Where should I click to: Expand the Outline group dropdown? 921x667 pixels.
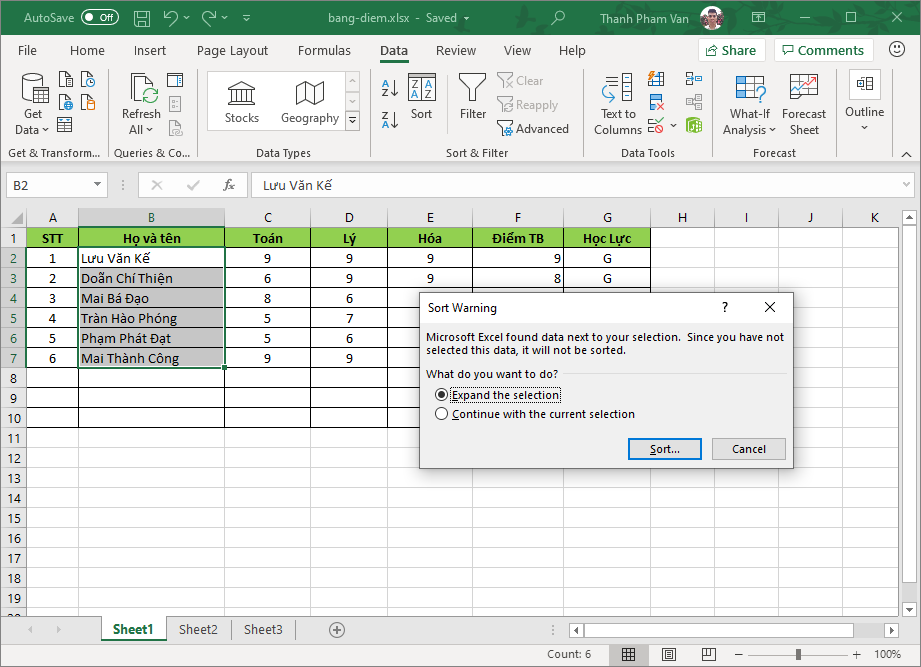[x=864, y=127]
